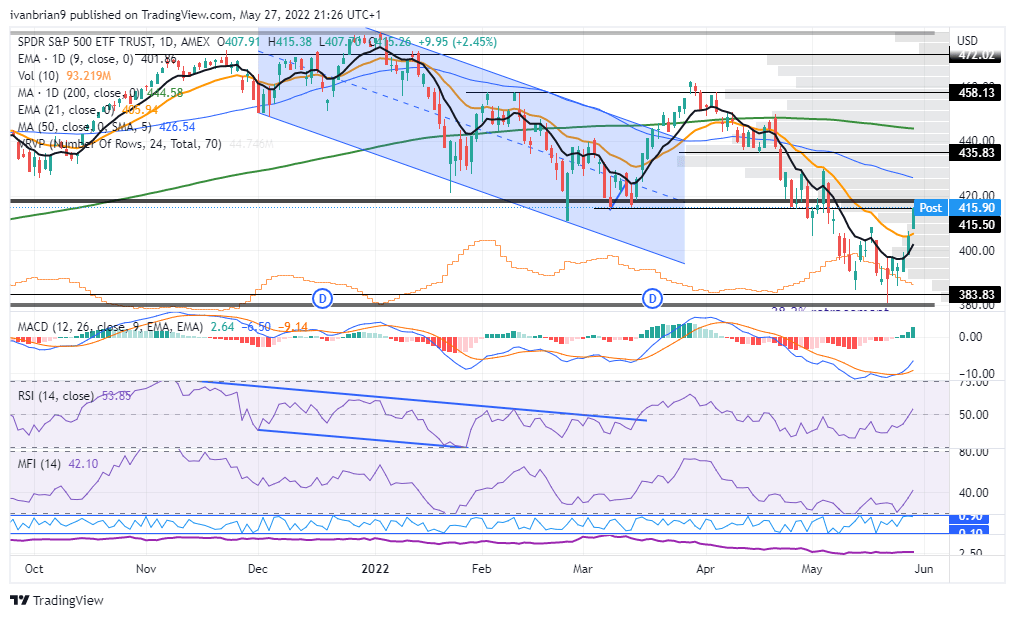Viewport: 1015px width, 618px height.
Task: Click the Apr label on the time axis
Action: point(705,569)
